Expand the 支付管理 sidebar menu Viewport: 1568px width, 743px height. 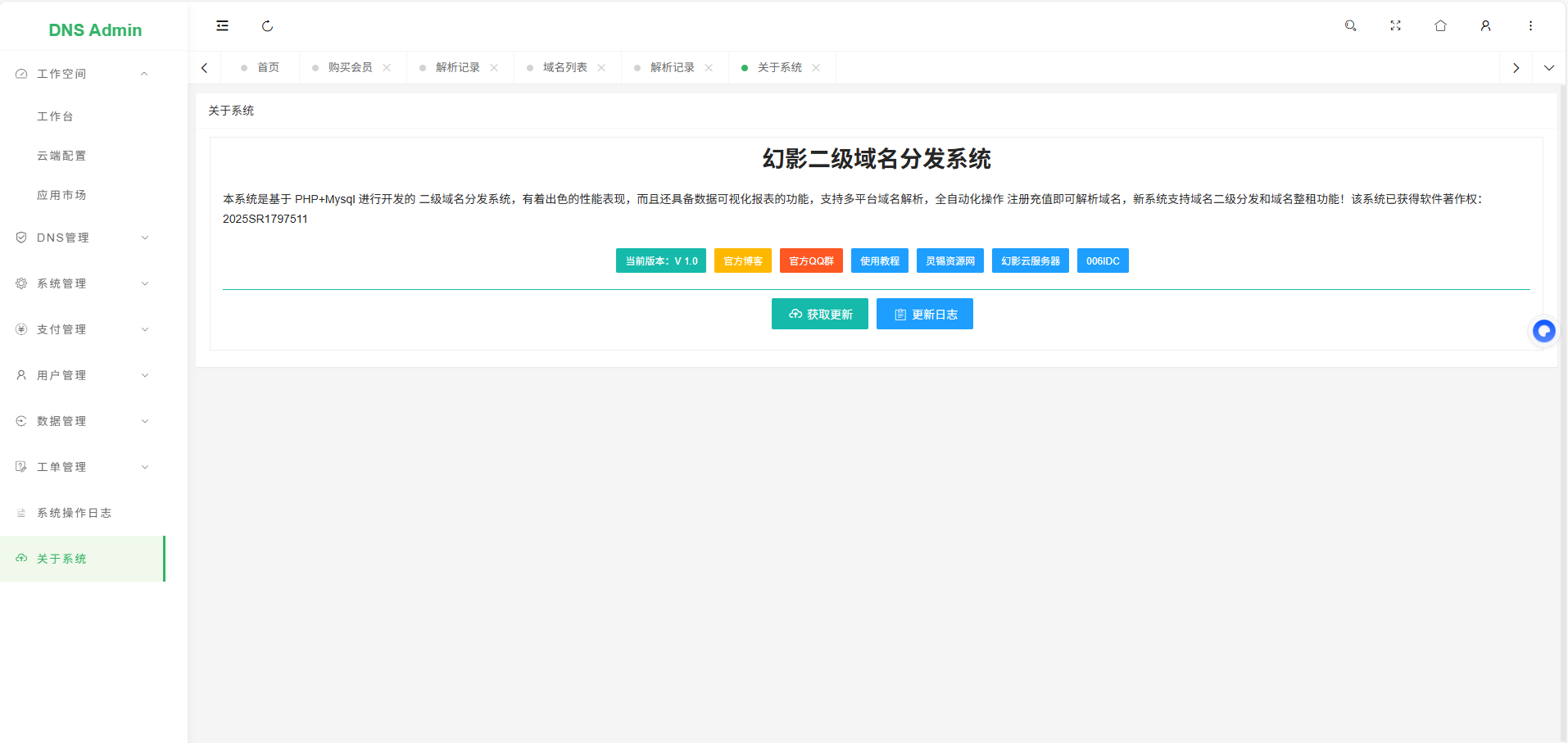pos(82,329)
